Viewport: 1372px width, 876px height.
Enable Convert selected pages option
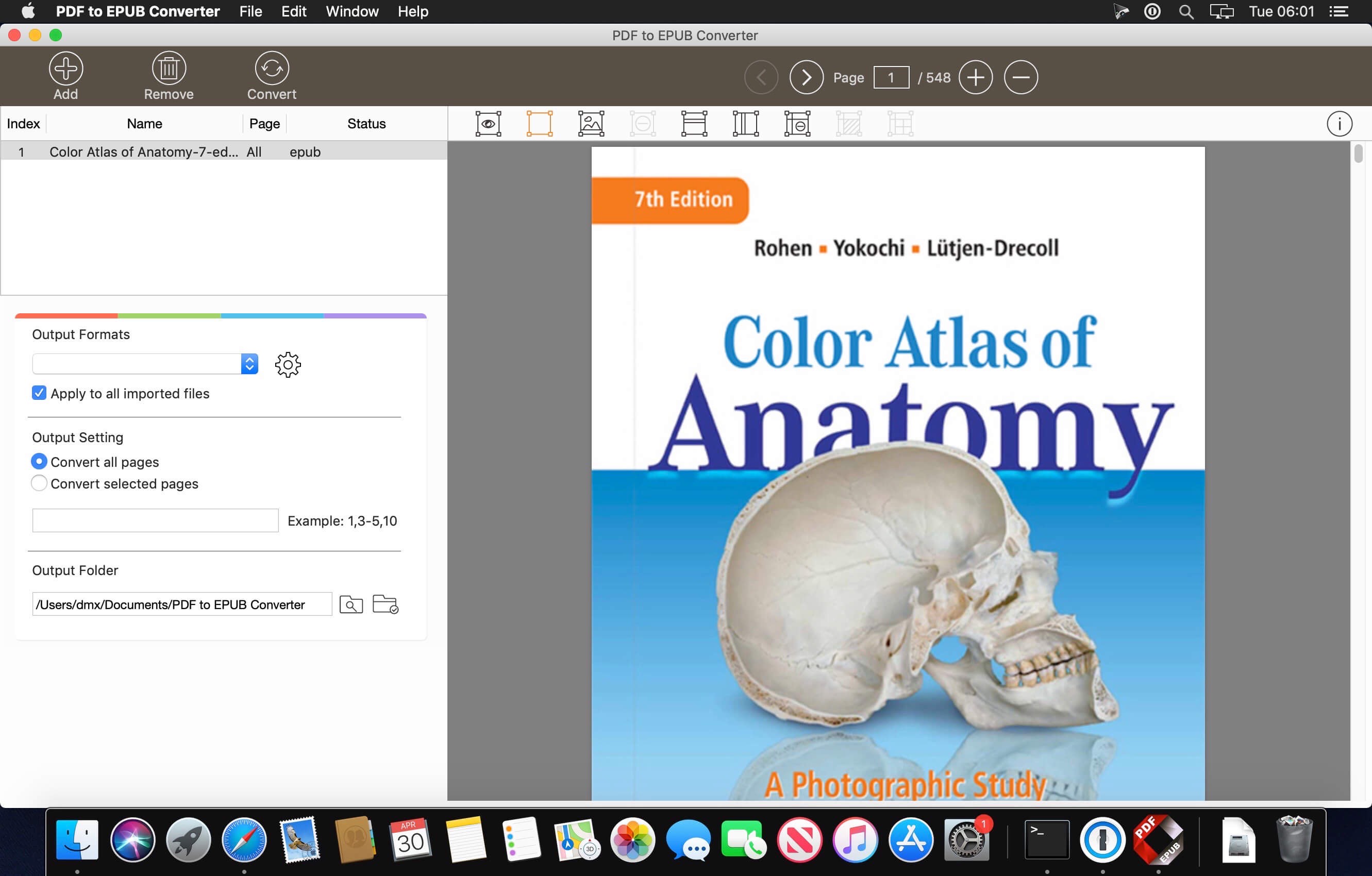[39, 484]
